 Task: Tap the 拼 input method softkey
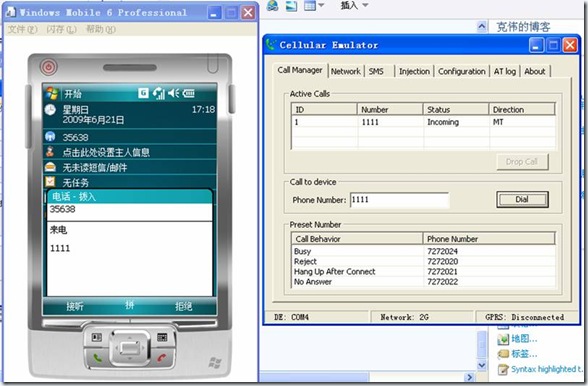click(130, 305)
